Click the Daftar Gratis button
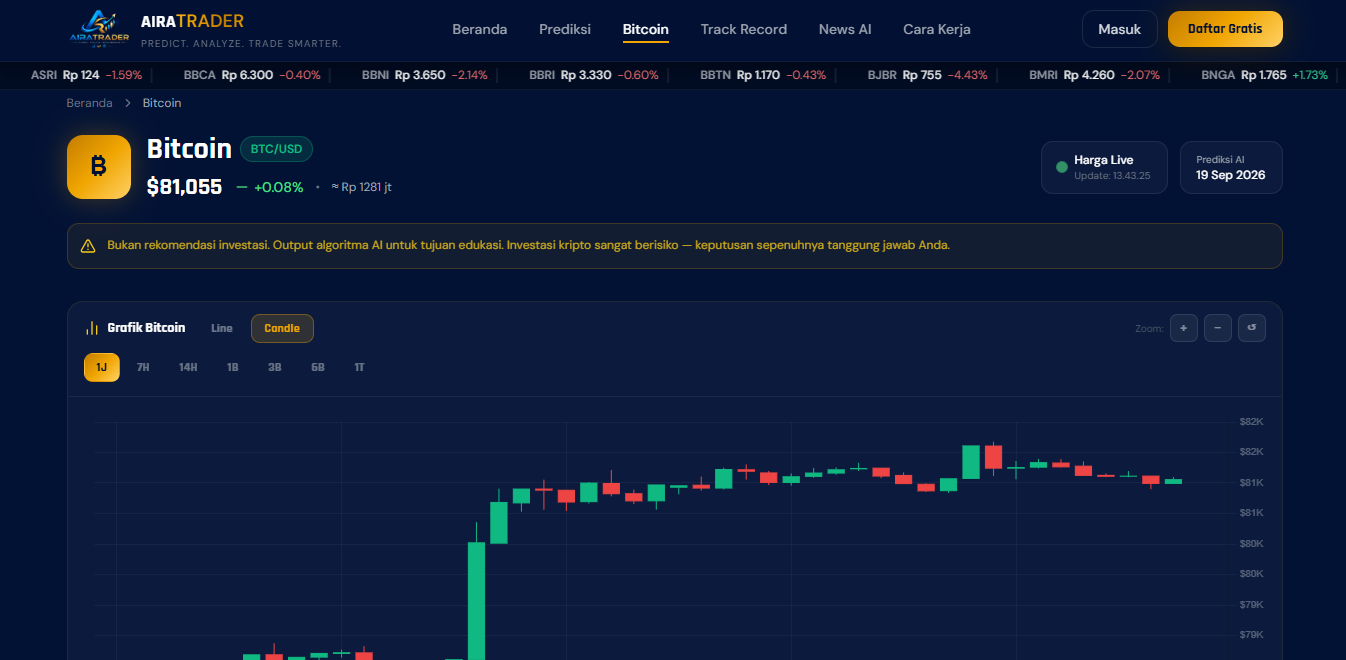 click(x=1225, y=29)
